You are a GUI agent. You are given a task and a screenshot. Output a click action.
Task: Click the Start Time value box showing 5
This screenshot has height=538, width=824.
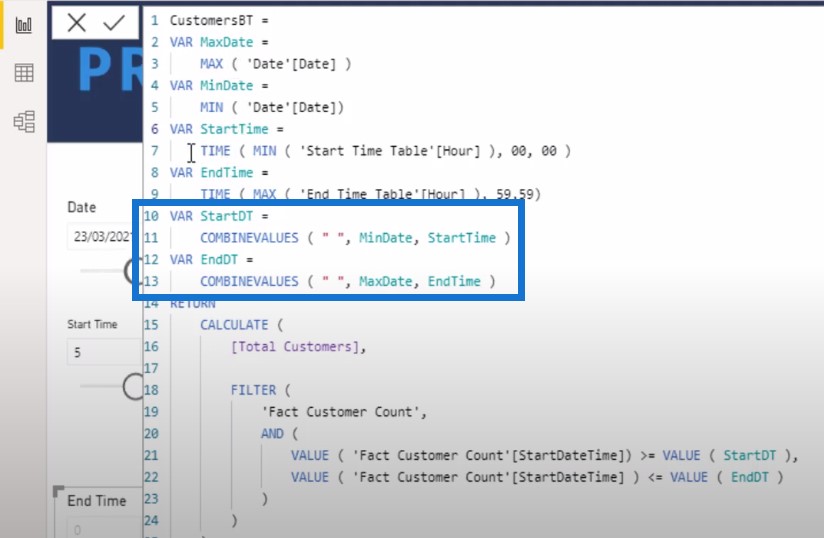click(x=105, y=352)
